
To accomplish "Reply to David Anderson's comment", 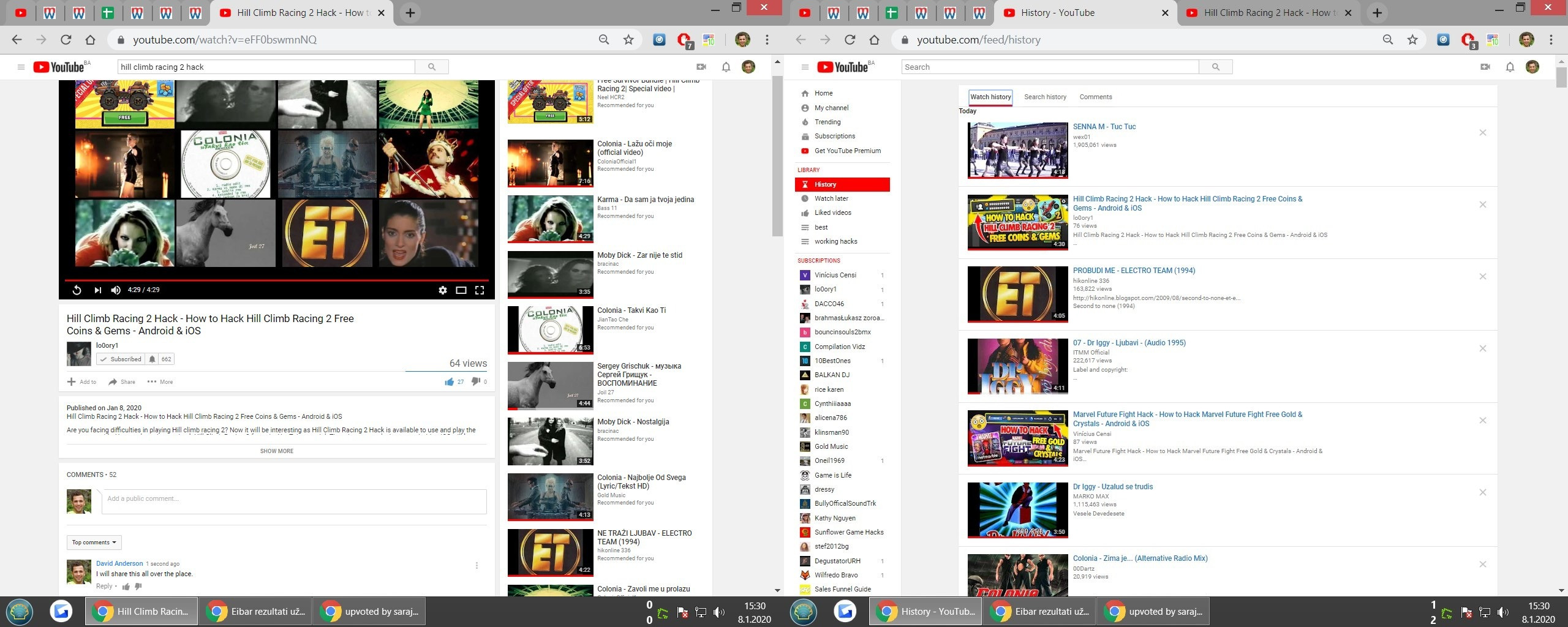I will pyautogui.click(x=104, y=587).
